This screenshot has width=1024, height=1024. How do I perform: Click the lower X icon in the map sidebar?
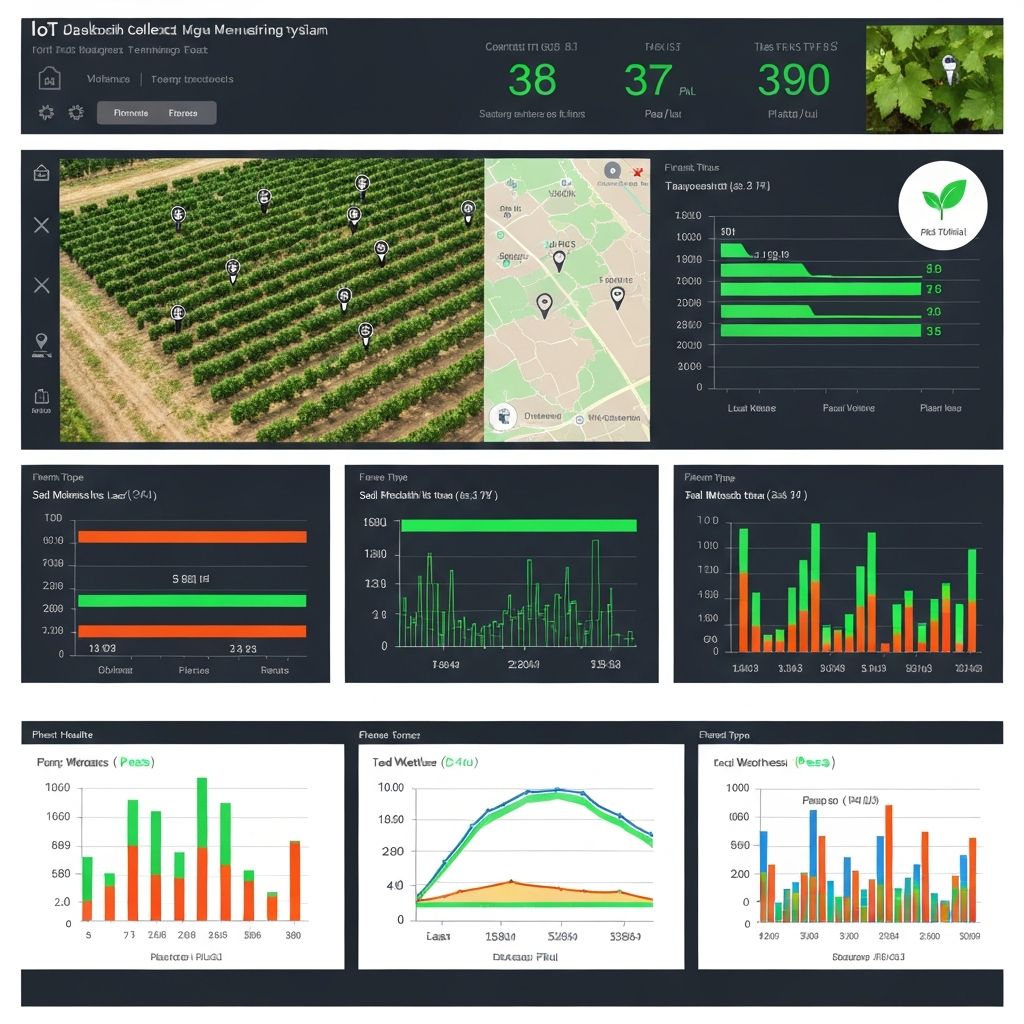pyautogui.click(x=41, y=286)
